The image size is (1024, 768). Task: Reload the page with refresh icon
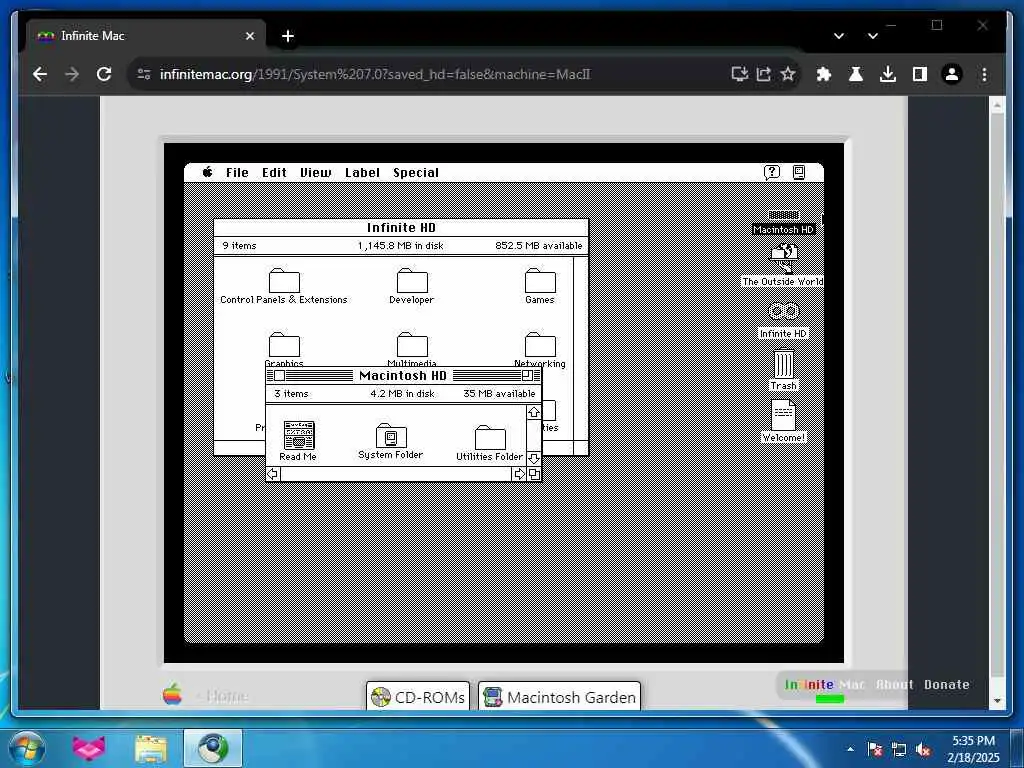tap(104, 74)
